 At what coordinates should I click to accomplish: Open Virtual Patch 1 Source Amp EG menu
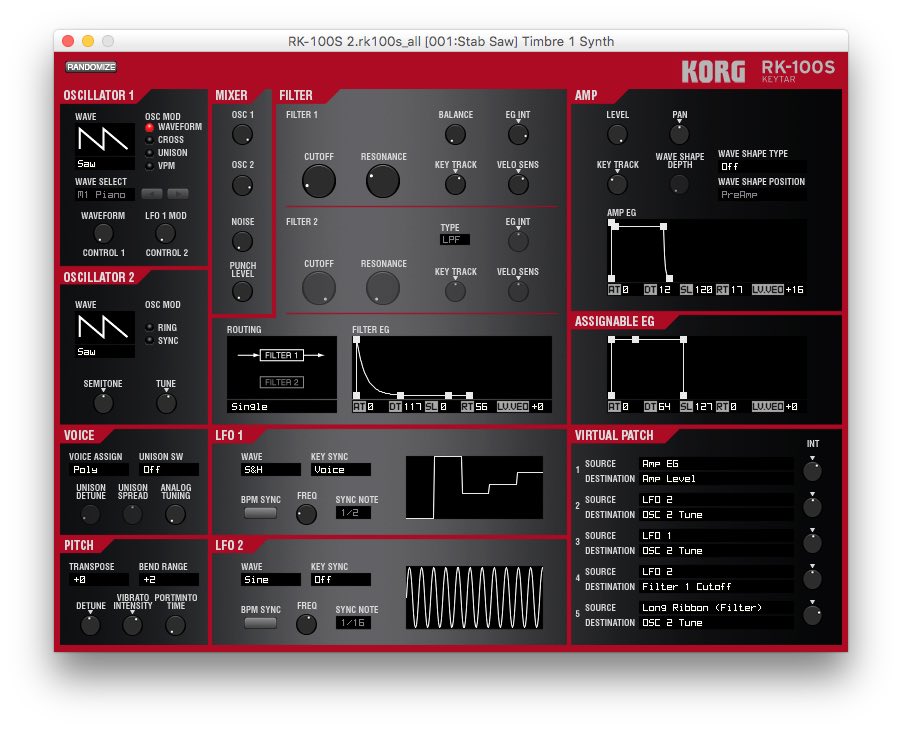click(716, 464)
